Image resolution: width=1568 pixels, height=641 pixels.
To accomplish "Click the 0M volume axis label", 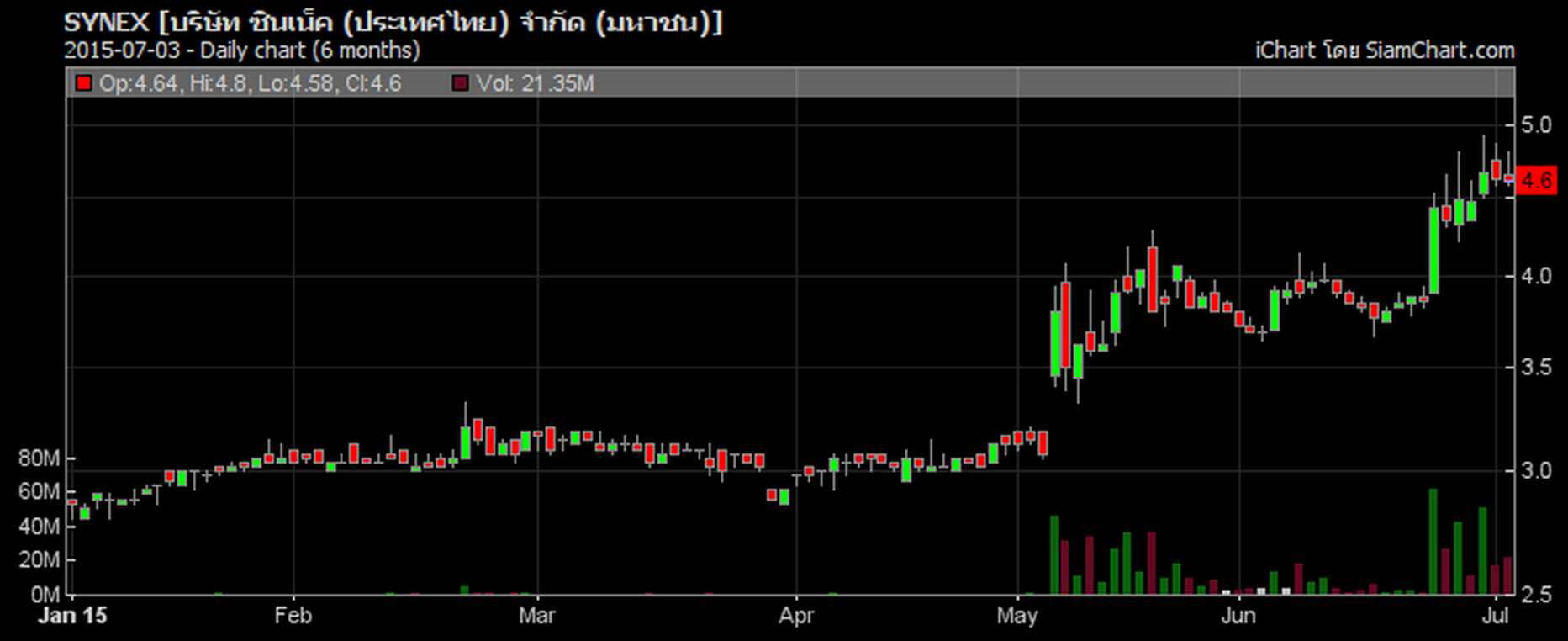I will (45, 595).
